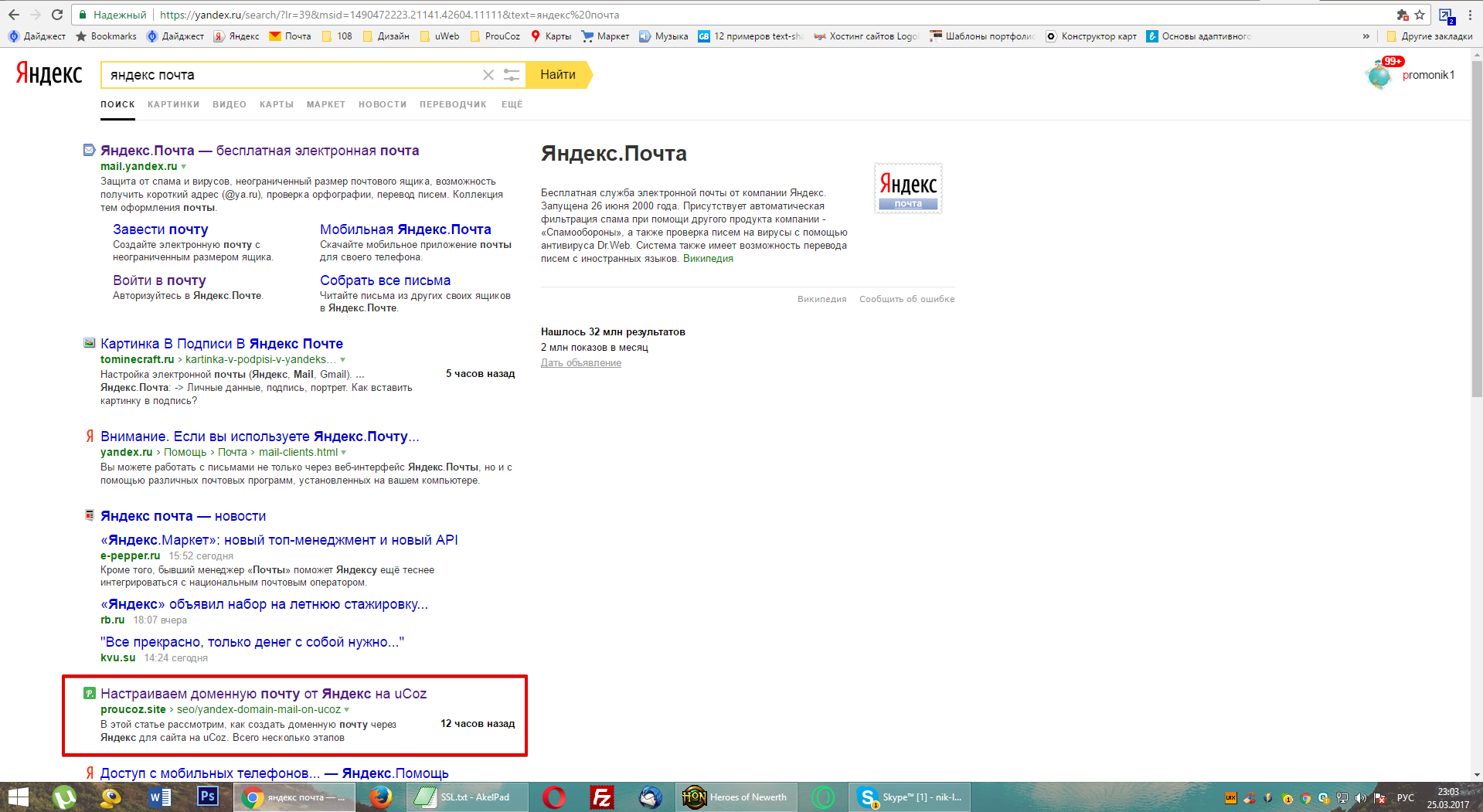Select the Видео search tab
Screen dimensions: 1483x812
(230, 104)
